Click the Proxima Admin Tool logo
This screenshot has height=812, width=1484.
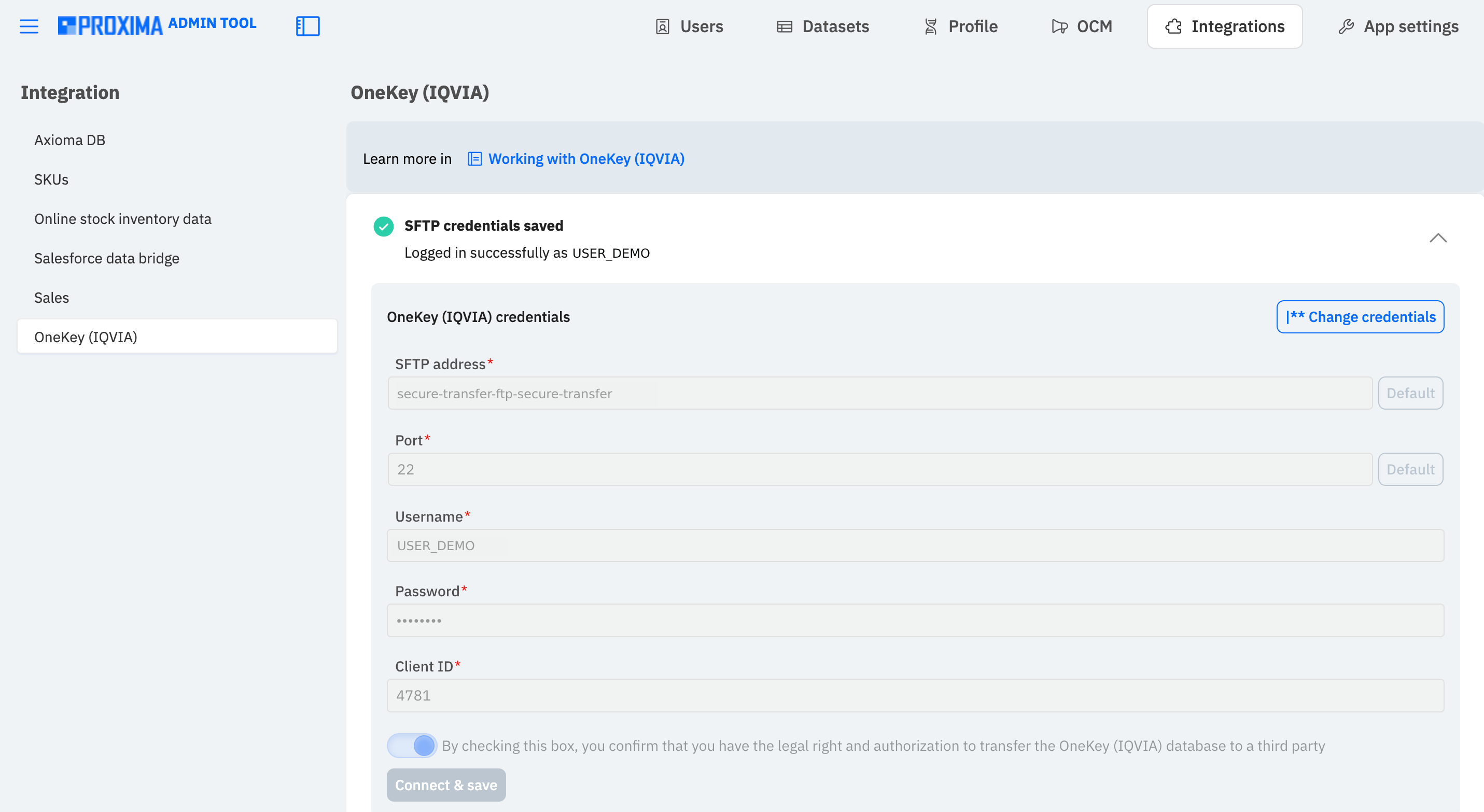pos(157,25)
